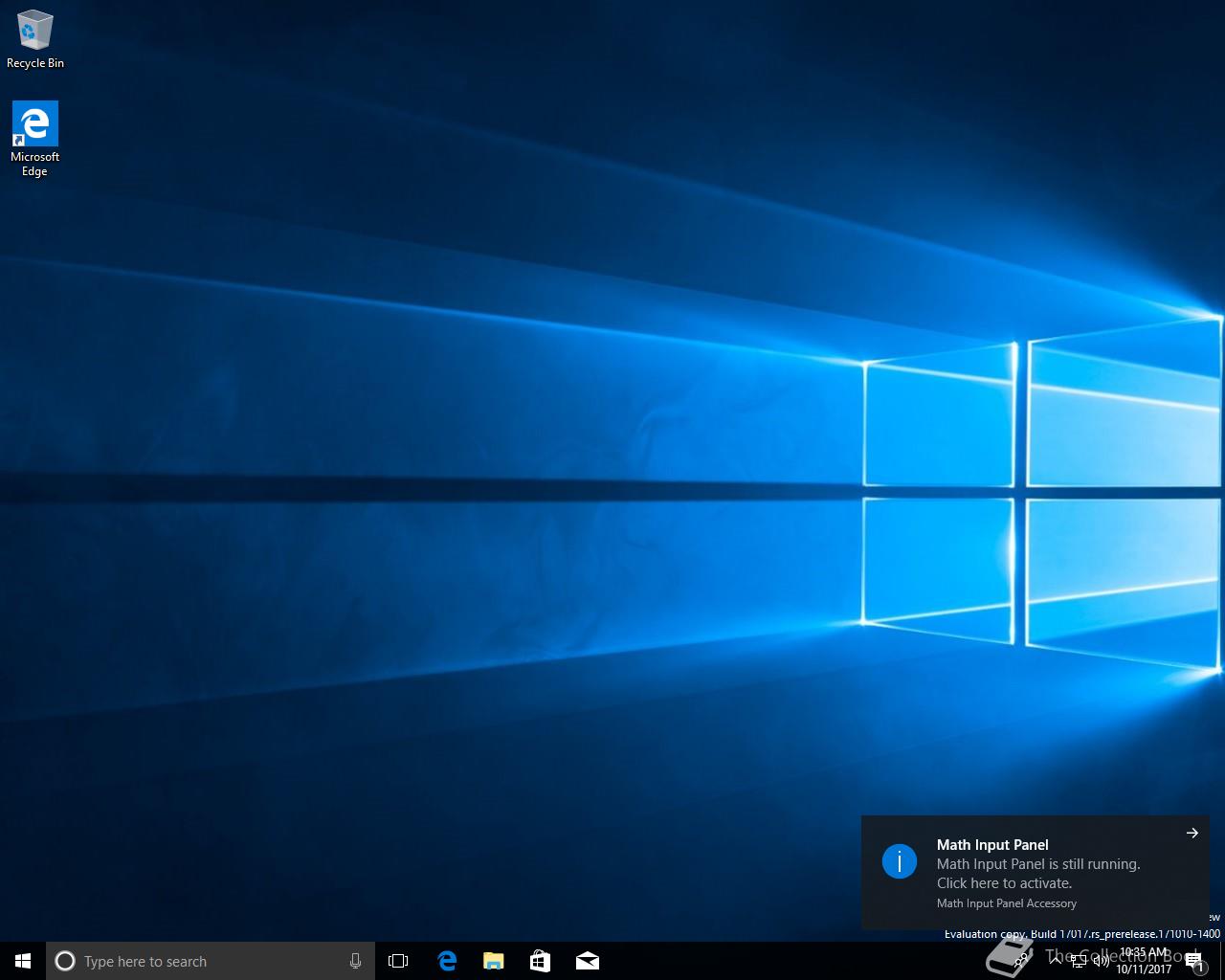
Task: Open the Store from the taskbar
Action: [541, 961]
